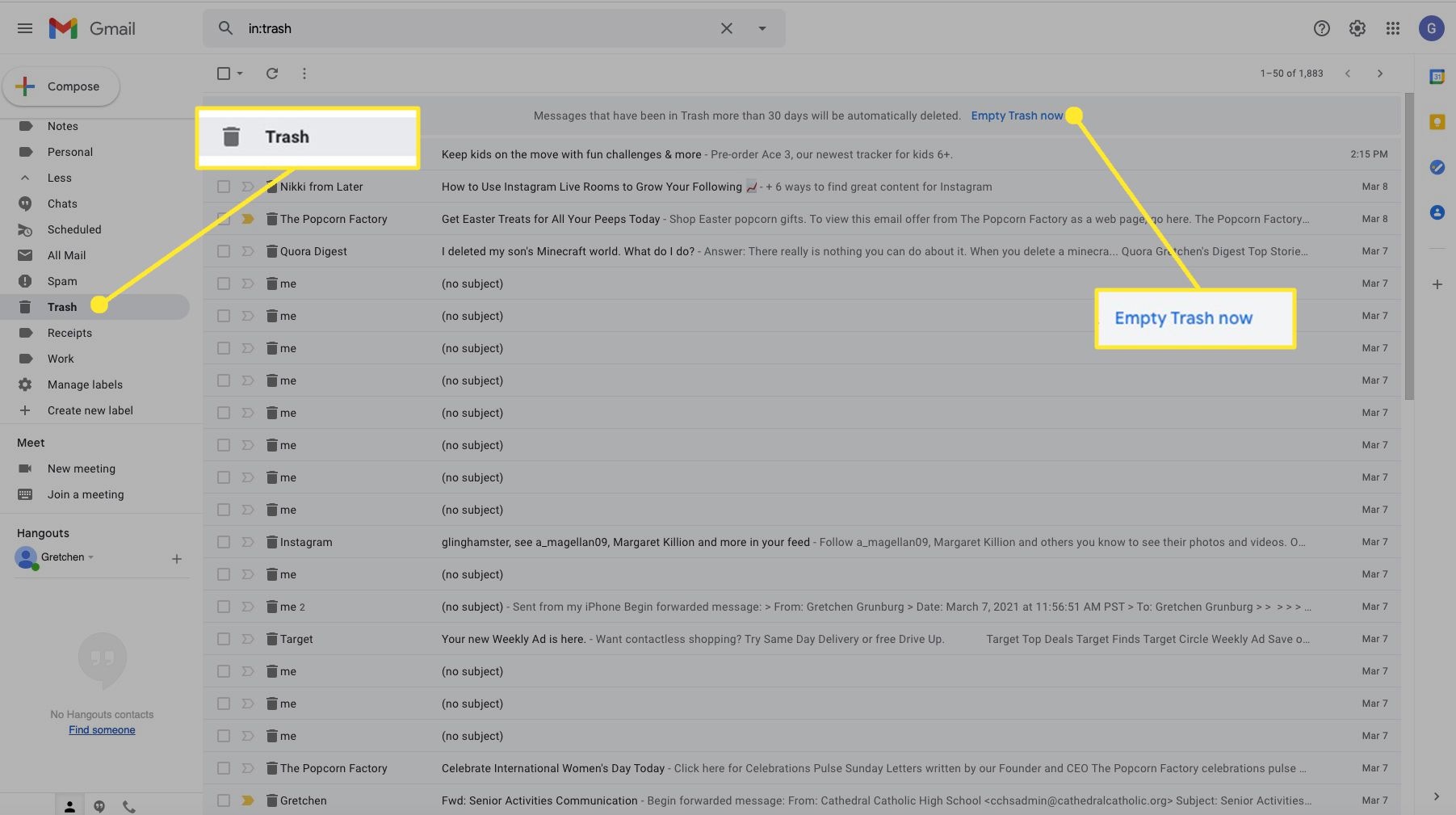Click the Get add-ons plus icon

click(x=1437, y=284)
